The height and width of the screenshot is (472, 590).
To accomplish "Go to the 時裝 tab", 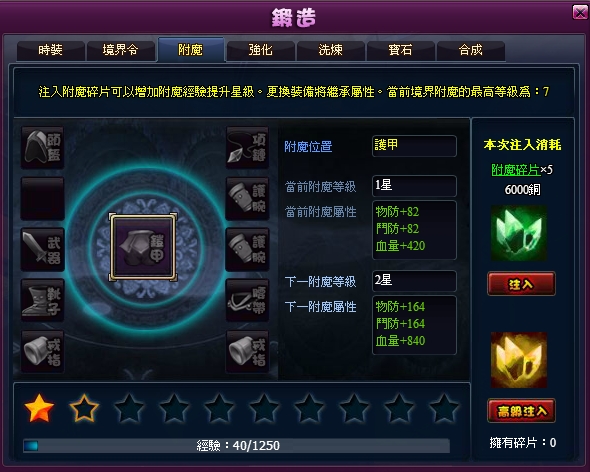I will (x=50, y=50).
